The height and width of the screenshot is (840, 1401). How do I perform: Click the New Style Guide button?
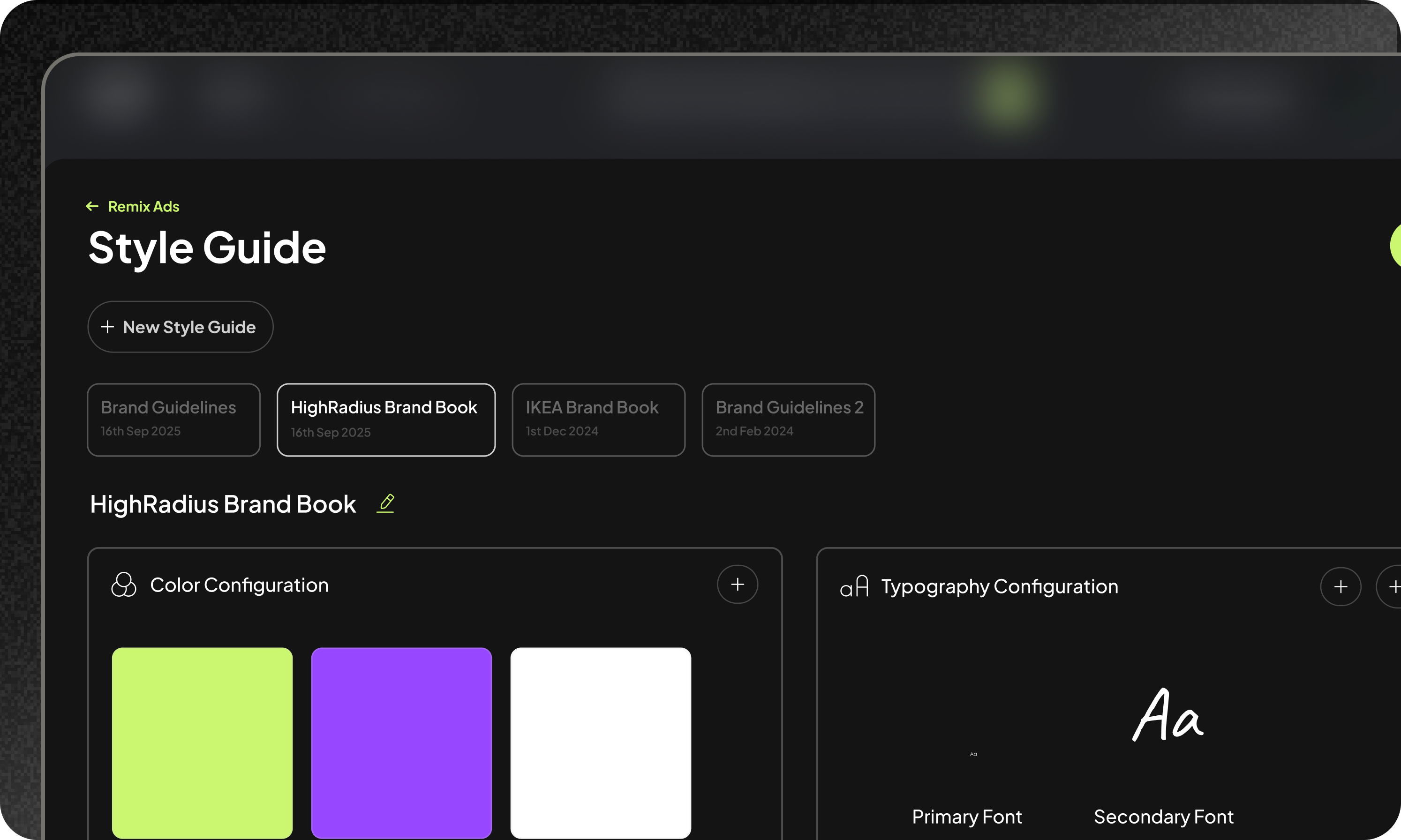coord(180,327)
